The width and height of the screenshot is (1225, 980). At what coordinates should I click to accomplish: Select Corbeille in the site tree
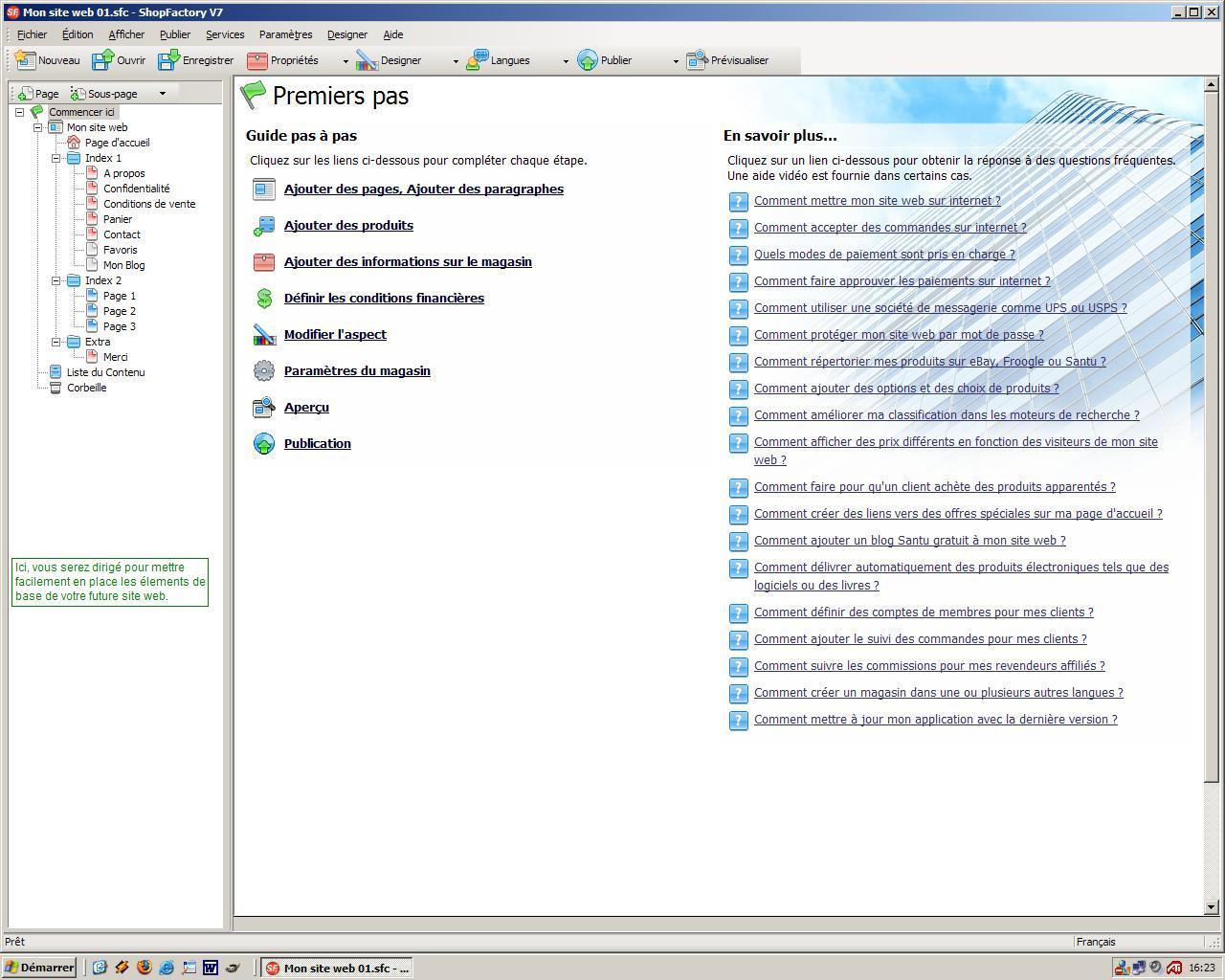click(x=86, y=388)
